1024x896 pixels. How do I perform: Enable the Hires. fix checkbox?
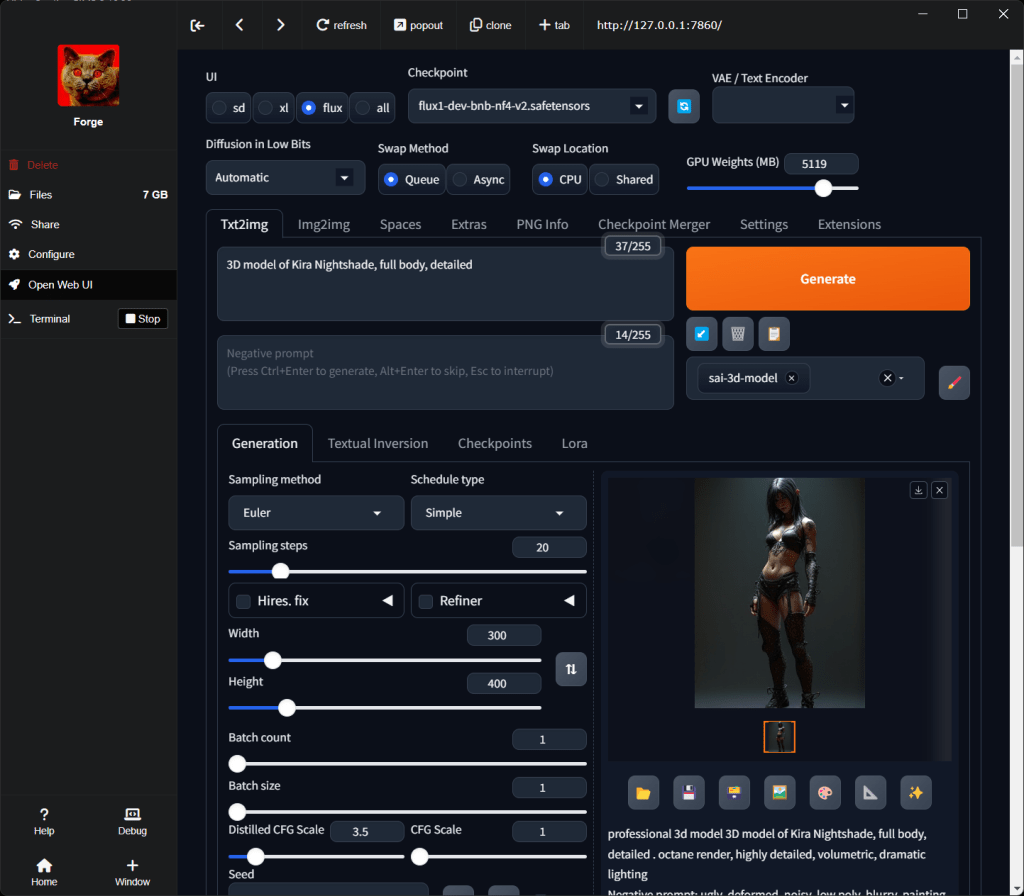[243, 601]
